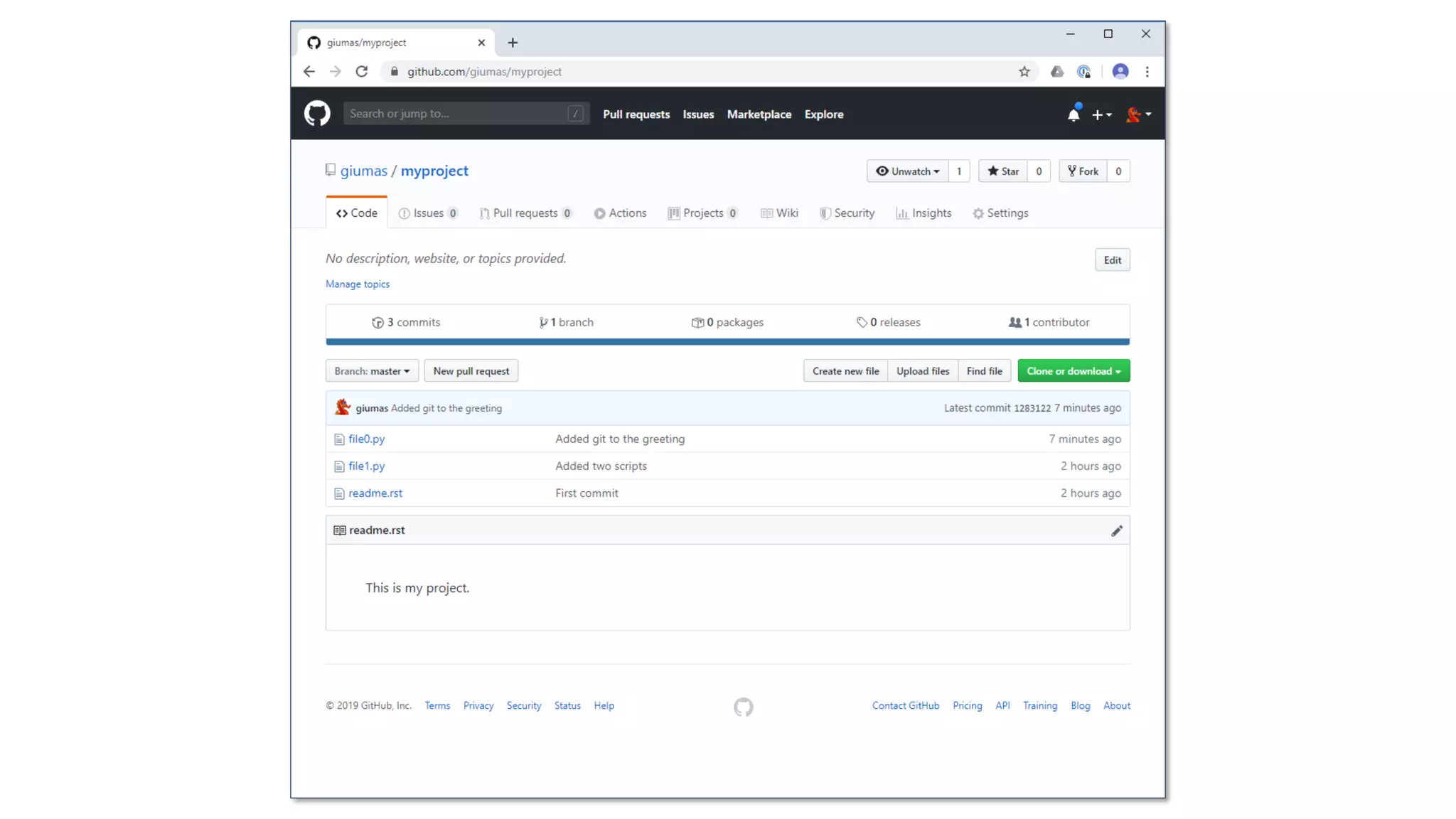Click the giumas commit author avatar
Screen dimensions: 1456x819
pos(343,407)
